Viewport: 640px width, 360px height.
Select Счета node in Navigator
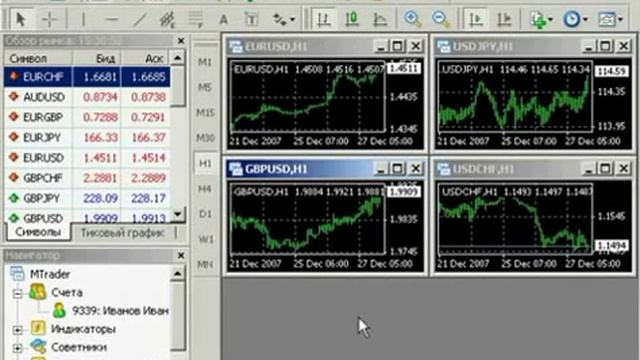point(67,293)
